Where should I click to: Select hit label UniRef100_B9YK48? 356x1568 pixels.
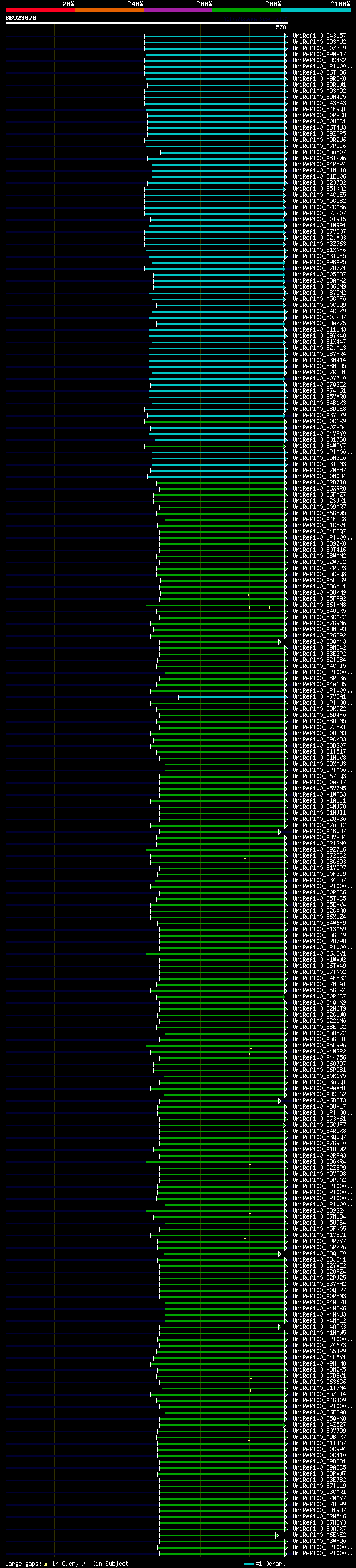(x=319, y=336)
